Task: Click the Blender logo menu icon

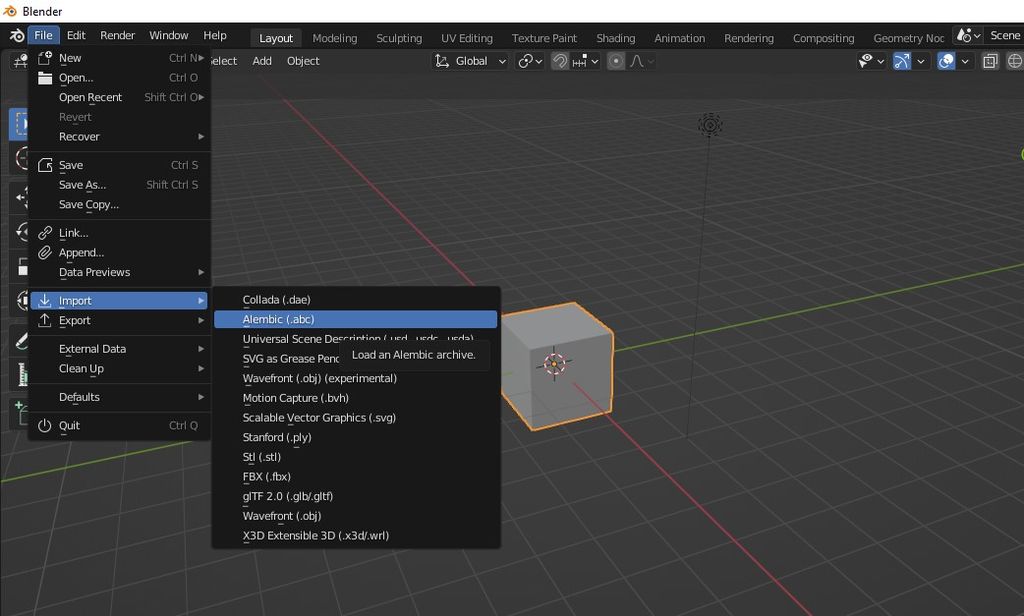Action: (16, 35)
